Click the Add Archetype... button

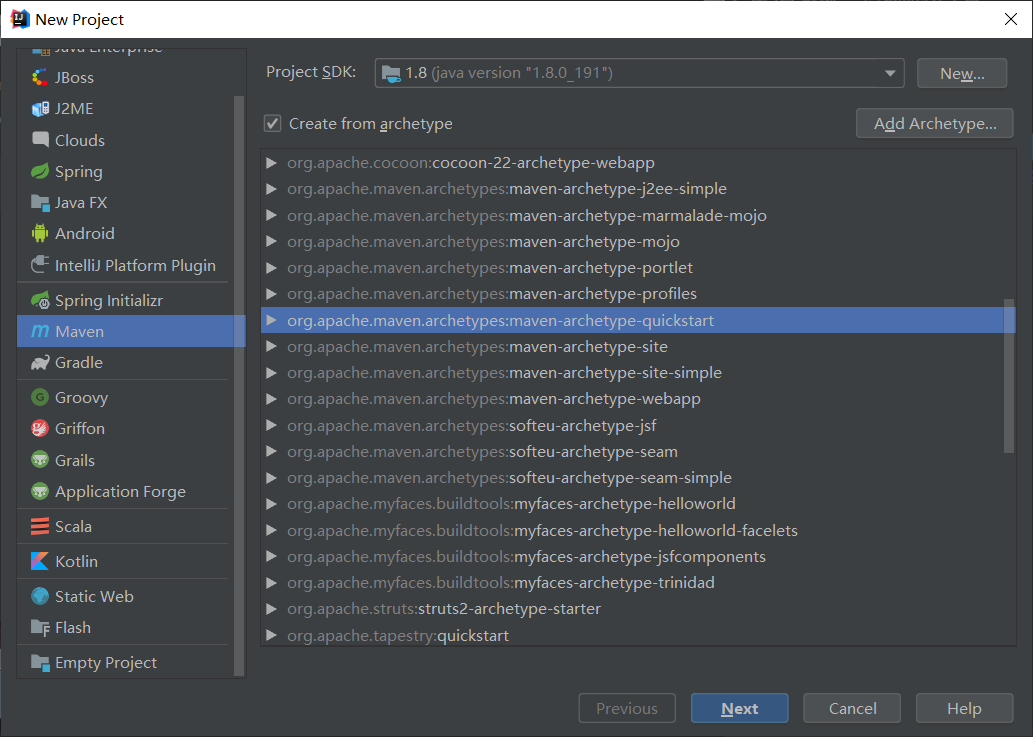click(934, 123)
